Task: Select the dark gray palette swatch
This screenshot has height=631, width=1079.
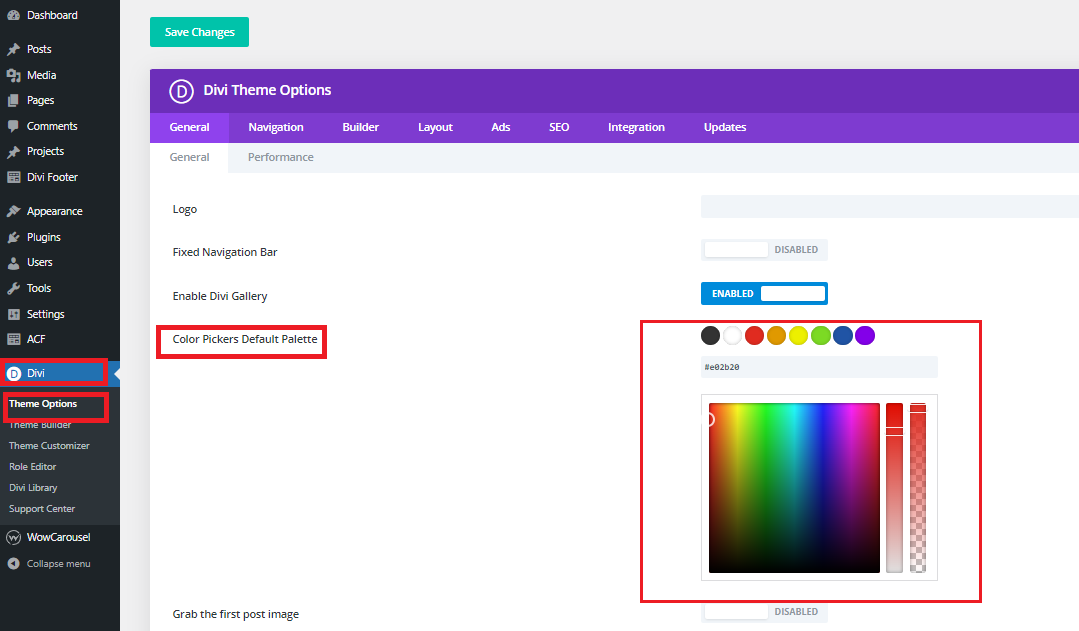Action: click(x=710, y=336)
